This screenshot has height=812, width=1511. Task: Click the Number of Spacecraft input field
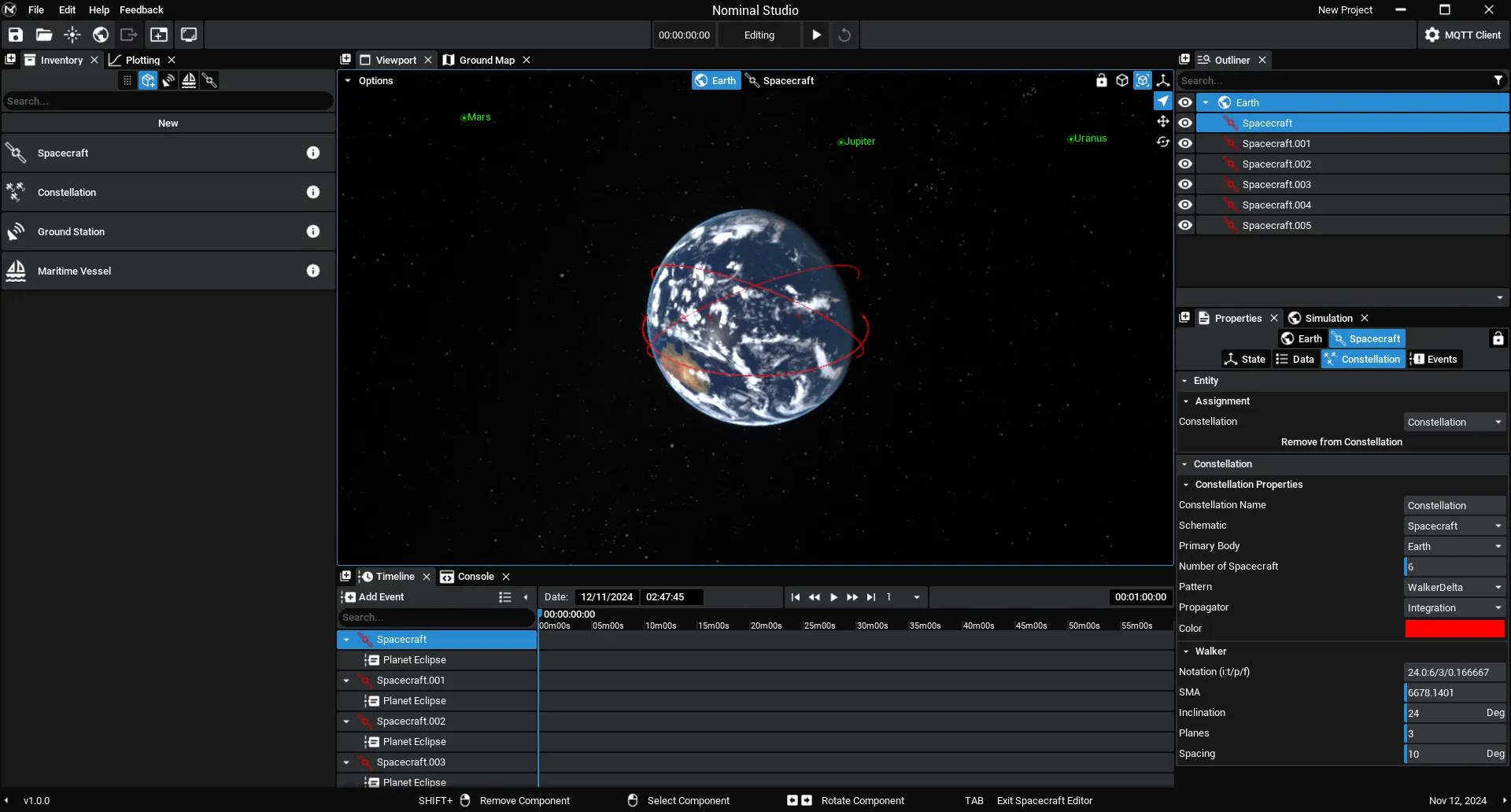(x=1454, y=567)
